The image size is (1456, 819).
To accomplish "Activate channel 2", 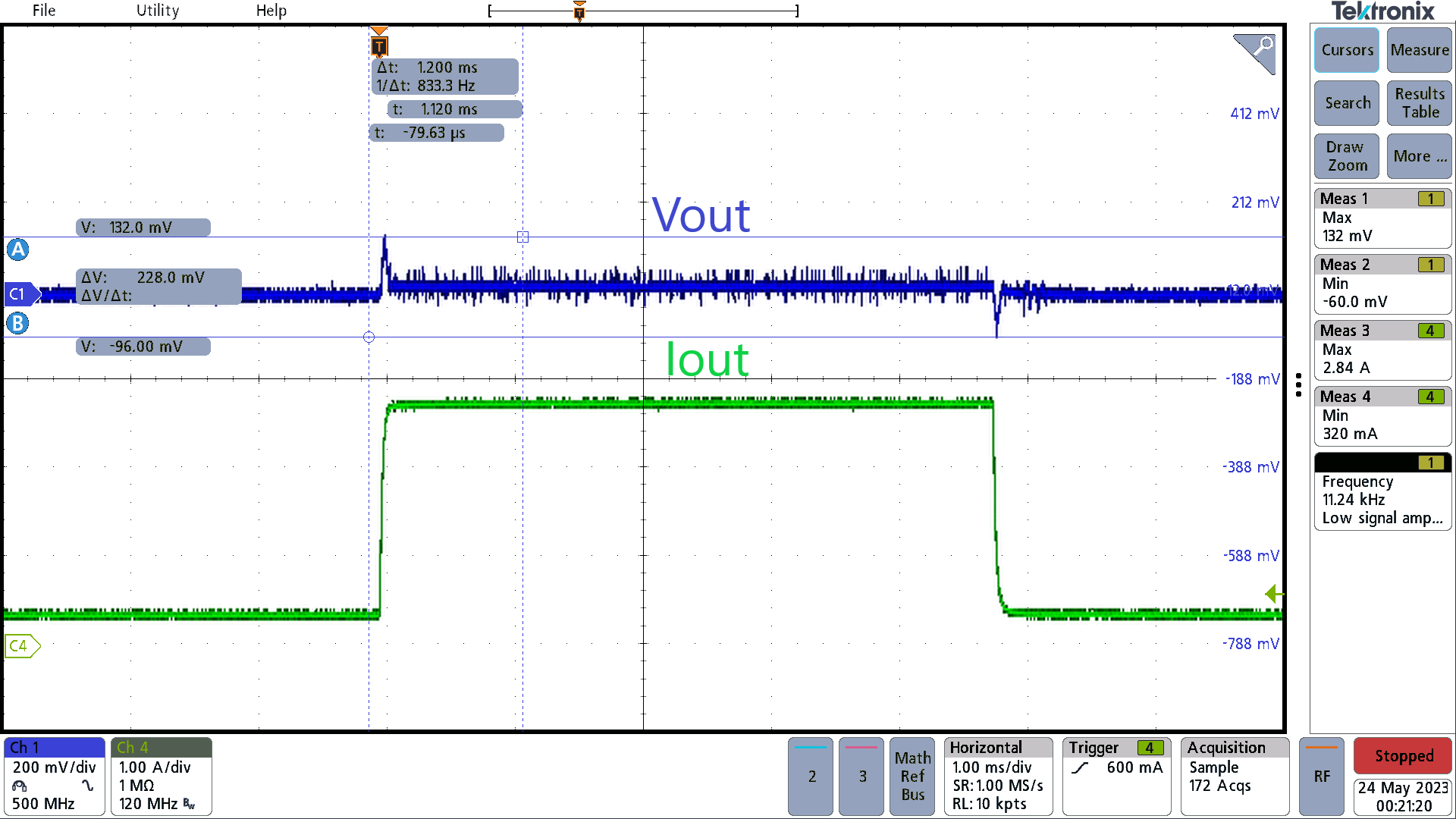I will pyautogui.click(x=810, y=777).
